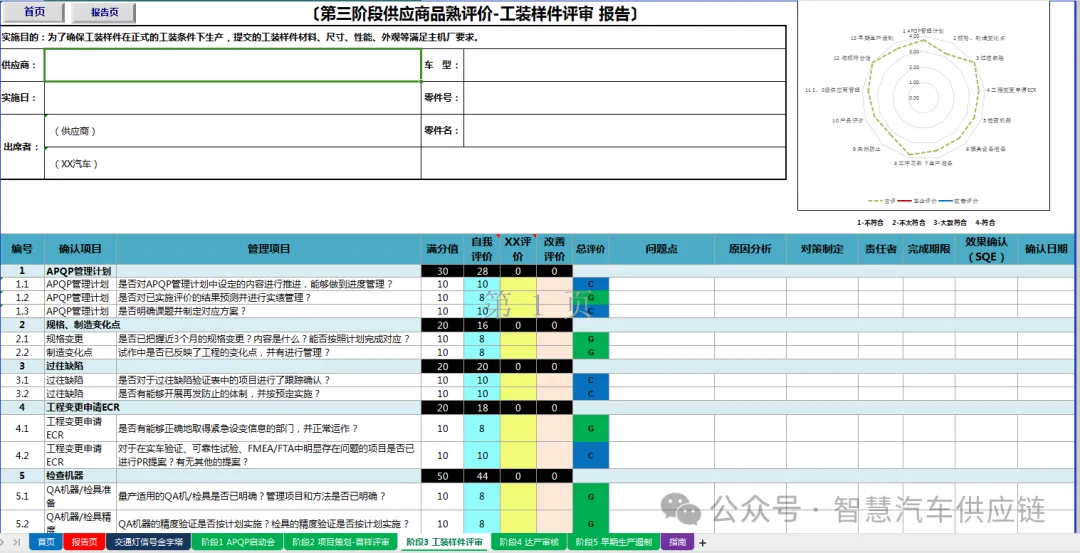Open the 阶段1 APQP启动会 sheet tab
The height and width of the screenshot is (553, 1080).
(x=238, y=543)
